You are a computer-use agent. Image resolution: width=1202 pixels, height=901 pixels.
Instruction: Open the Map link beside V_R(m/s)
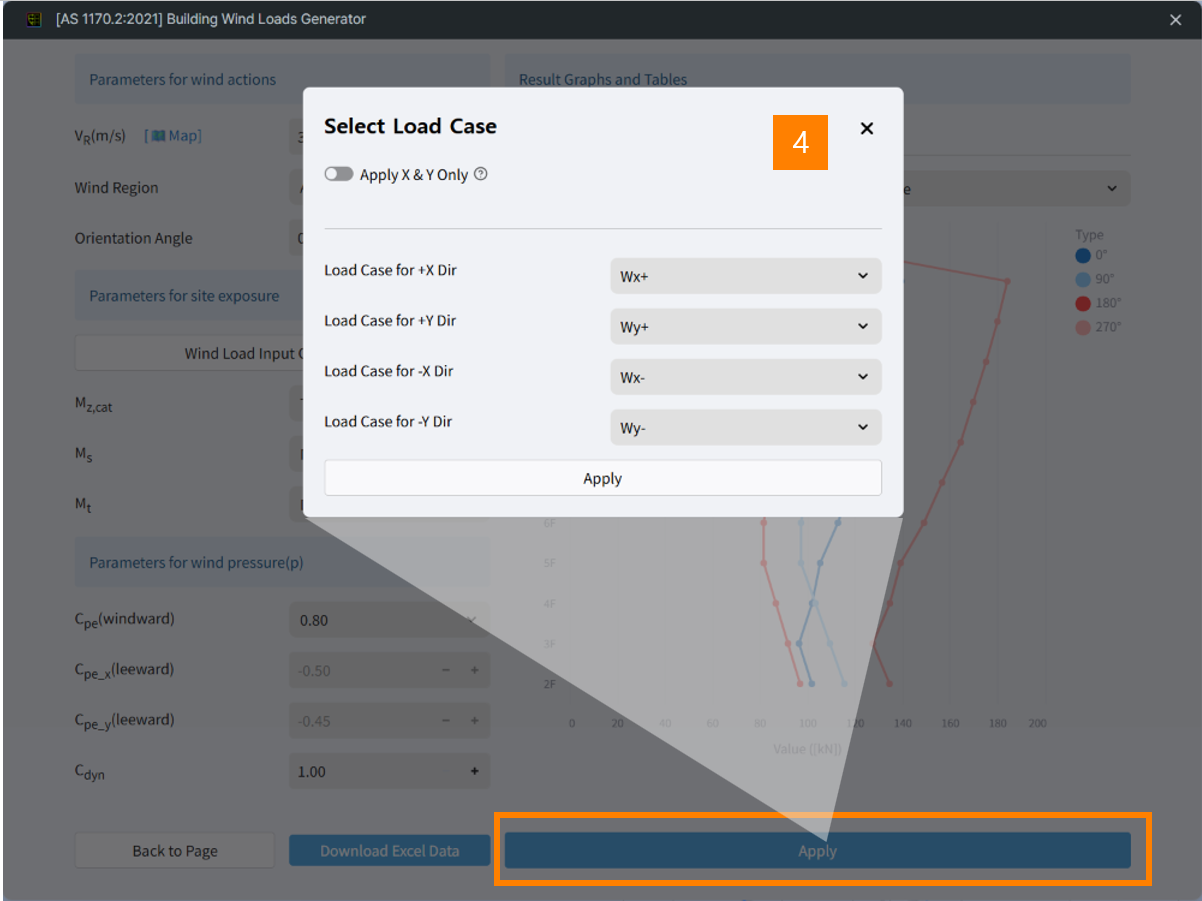[172, 135]
